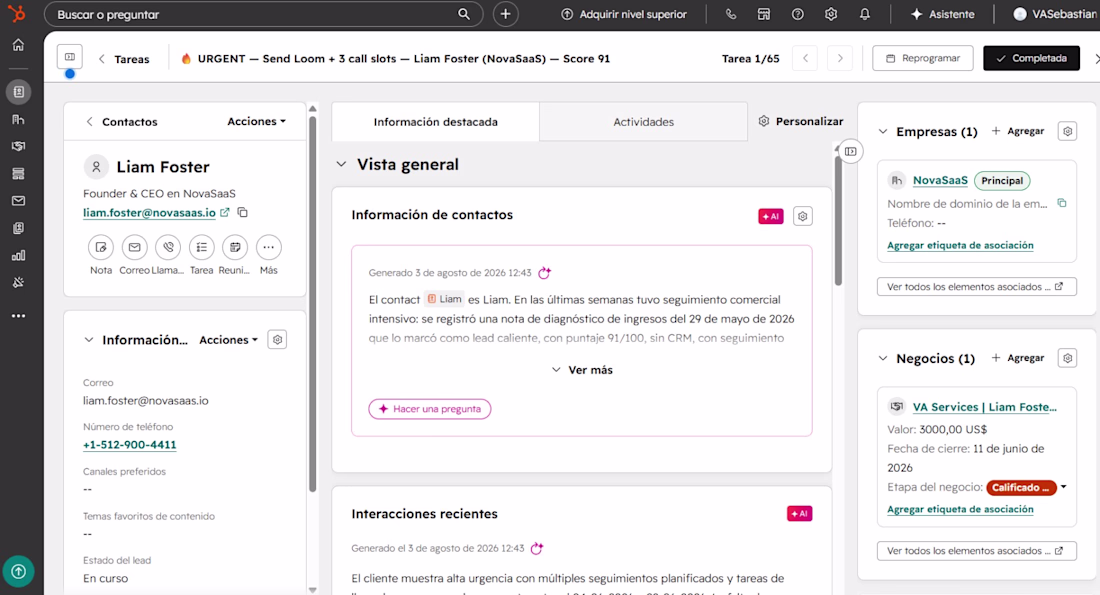Screen dimensions: 1100x595
Task: Click the green upgrade arrow circle
Action: point(18,572)
